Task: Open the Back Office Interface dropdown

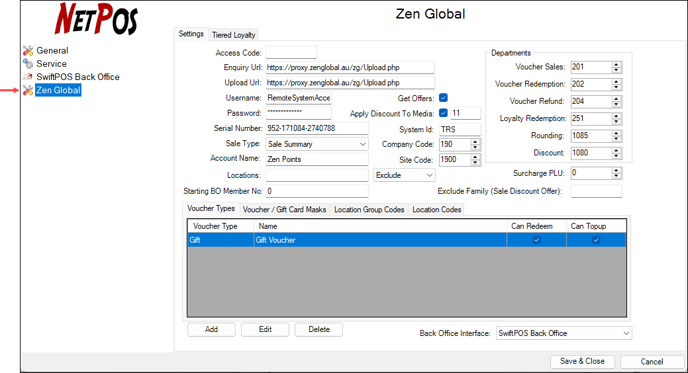Action: (564, 333)
